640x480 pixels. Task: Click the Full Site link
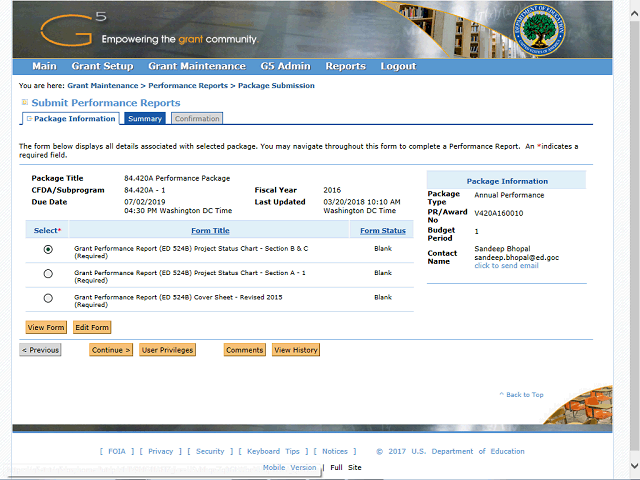pos(346,467)
